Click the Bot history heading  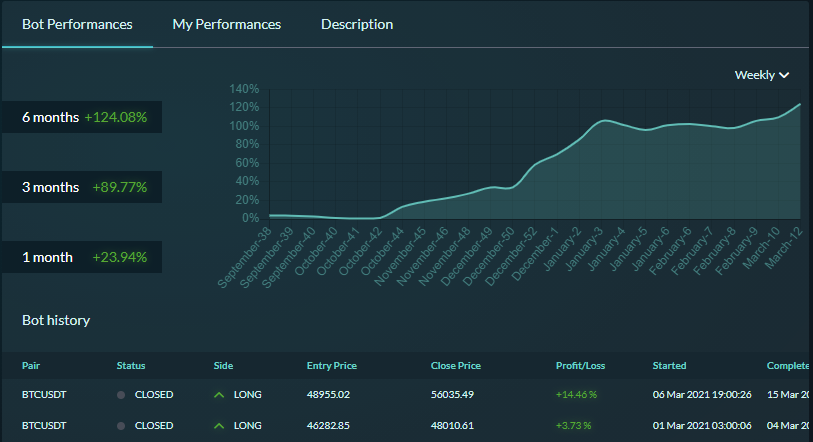pyautogui.click(x=56, y=321)
